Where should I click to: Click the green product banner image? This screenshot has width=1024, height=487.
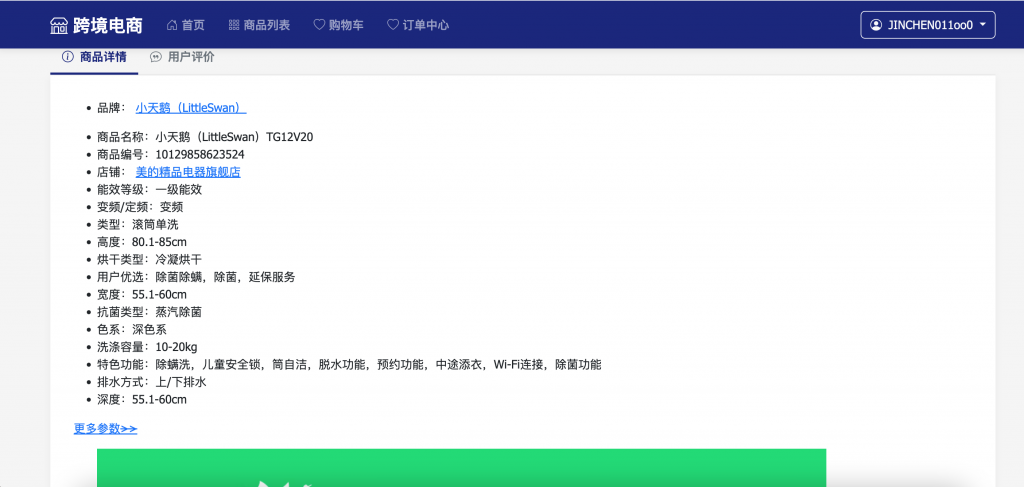461,467
